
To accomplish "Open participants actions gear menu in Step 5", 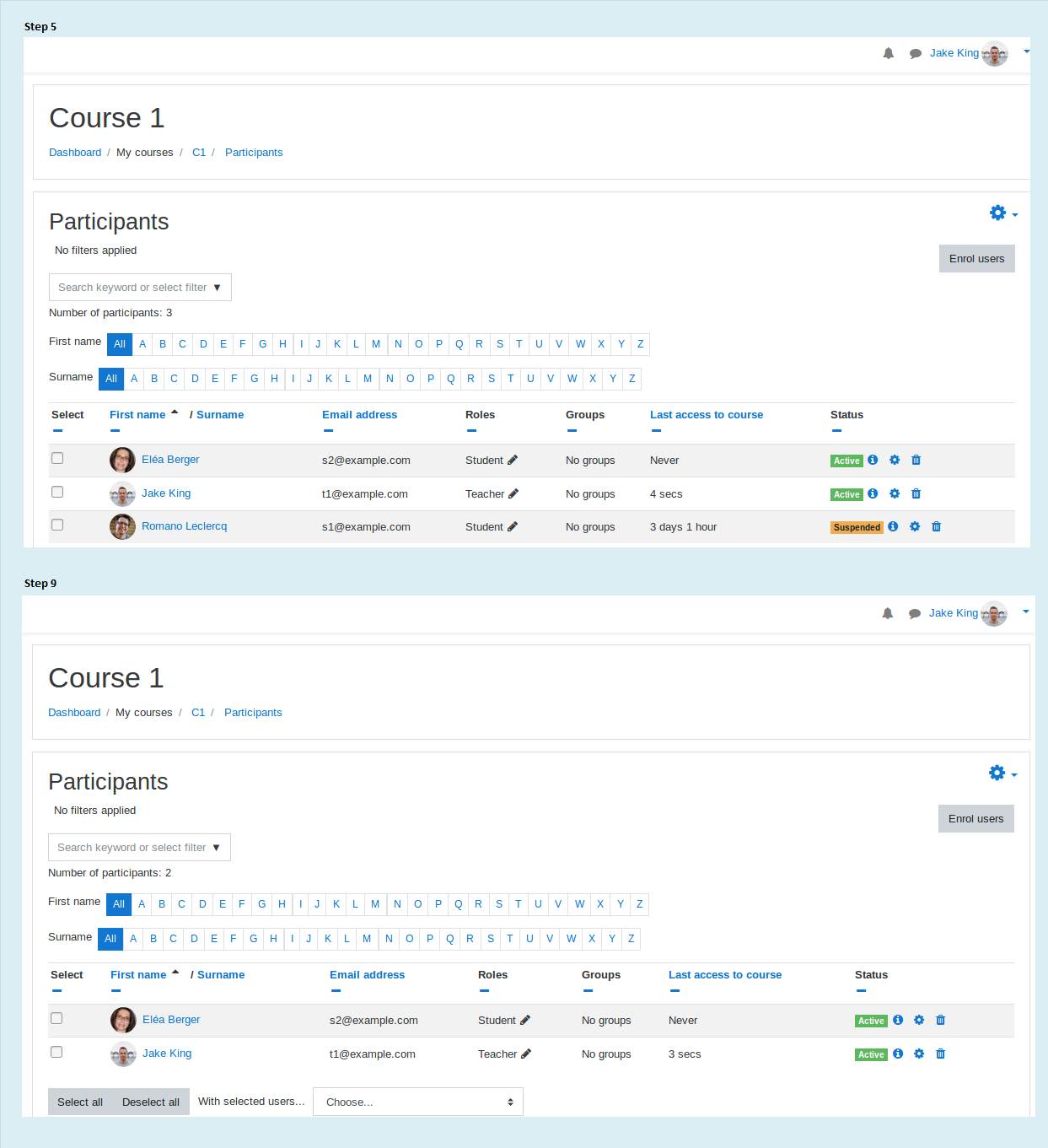I will click(x=1003, y=213).
